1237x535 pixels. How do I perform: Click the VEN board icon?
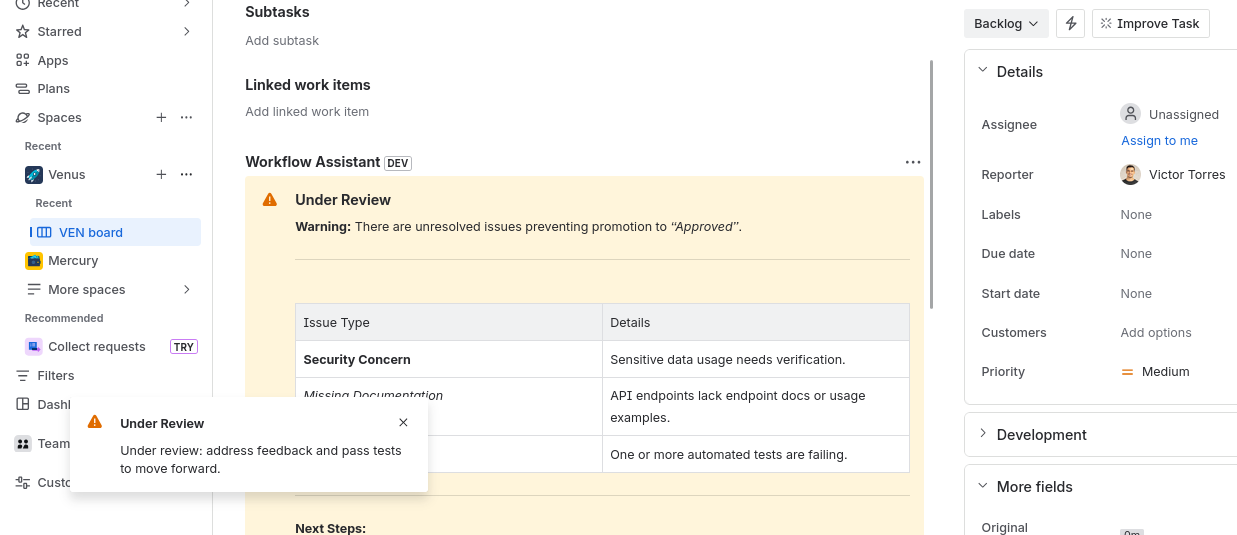(44, 233)
